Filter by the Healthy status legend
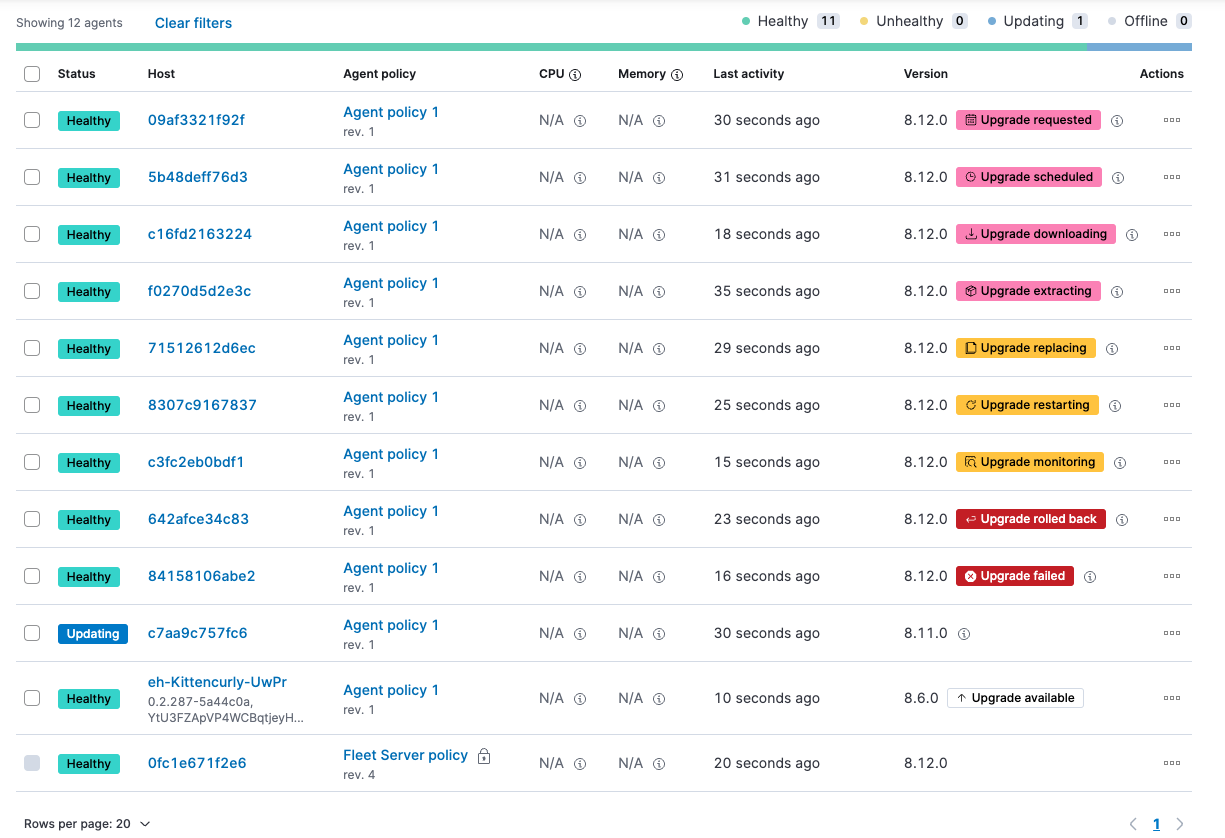Screen dimensions: 1225x838 (x=782, y=21)
